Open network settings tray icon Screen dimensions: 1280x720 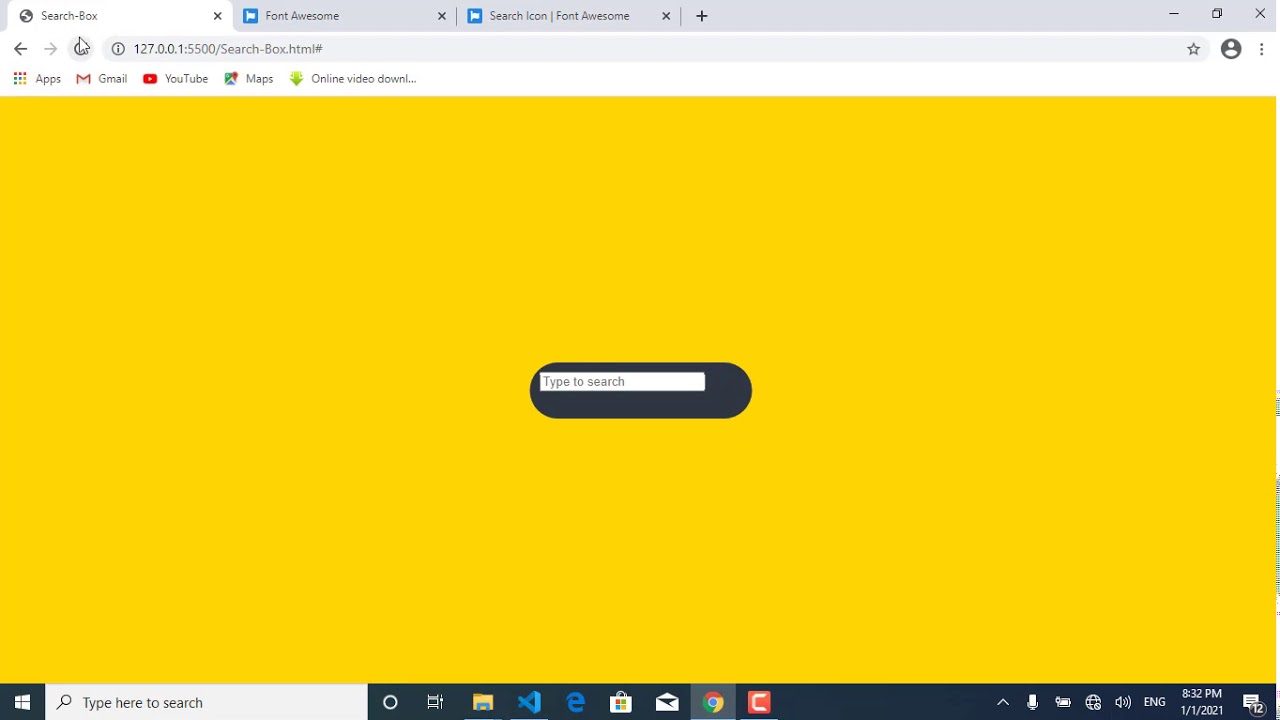1093,702
